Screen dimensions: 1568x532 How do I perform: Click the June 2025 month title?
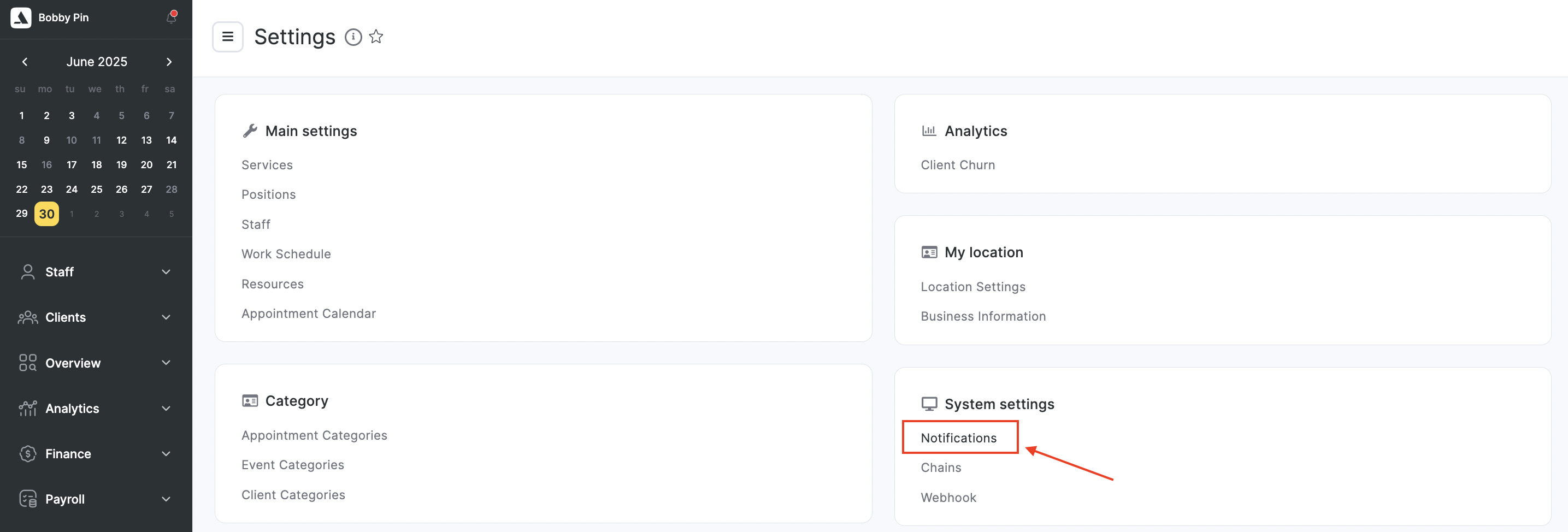pos(97,62)
